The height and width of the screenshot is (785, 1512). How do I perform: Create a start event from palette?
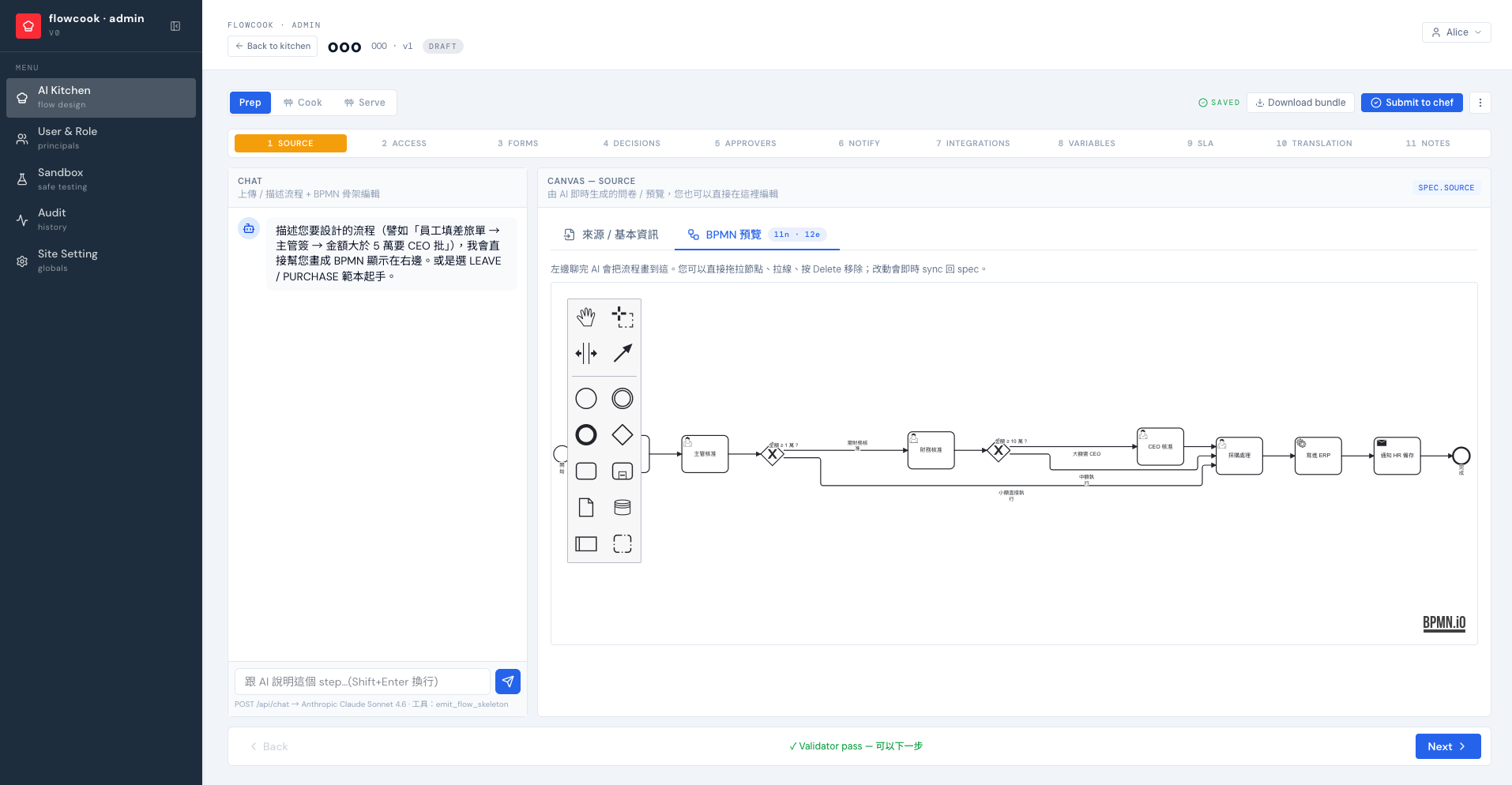click(586, 399)
